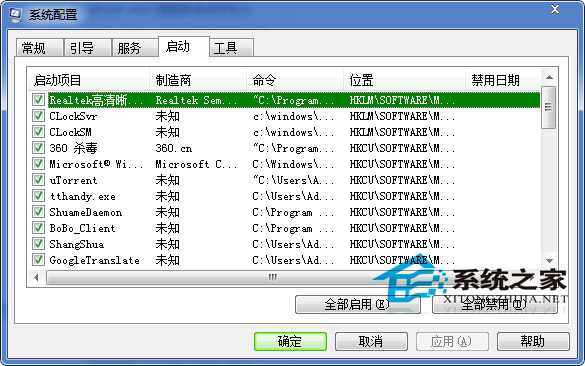The height and width of the screenshot is (366, 585).
Task: Open the 引导 tab
Action: (x=87, y=48)
